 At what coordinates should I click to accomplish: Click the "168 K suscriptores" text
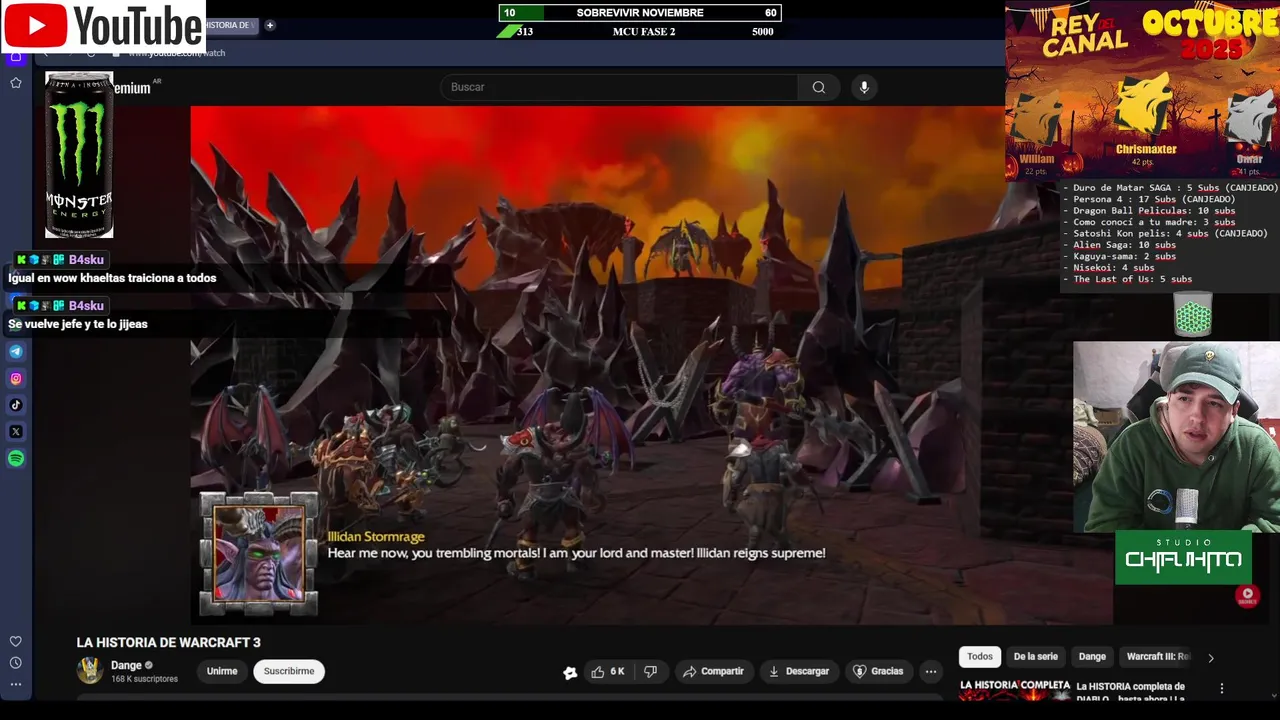click(x=144, y=679)
